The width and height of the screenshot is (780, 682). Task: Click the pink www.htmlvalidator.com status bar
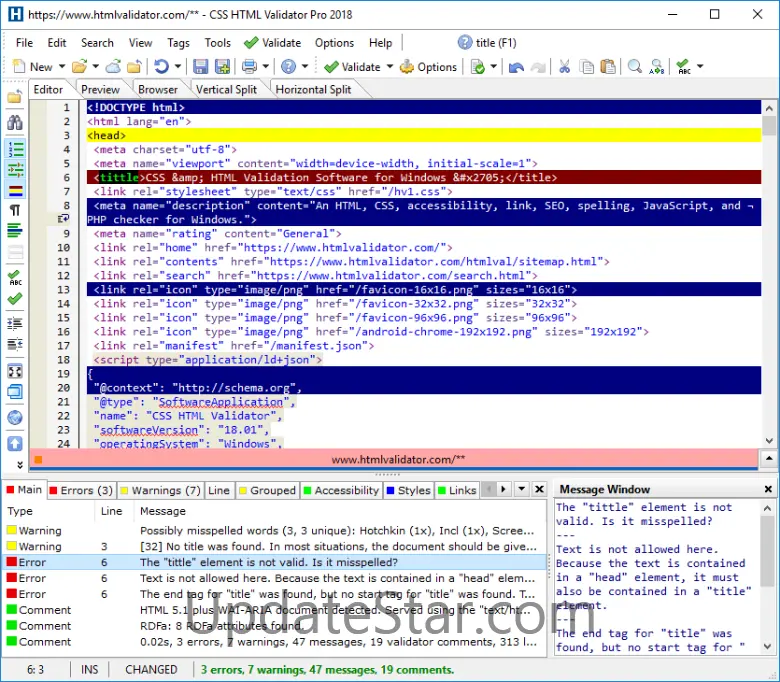point(398,459)
